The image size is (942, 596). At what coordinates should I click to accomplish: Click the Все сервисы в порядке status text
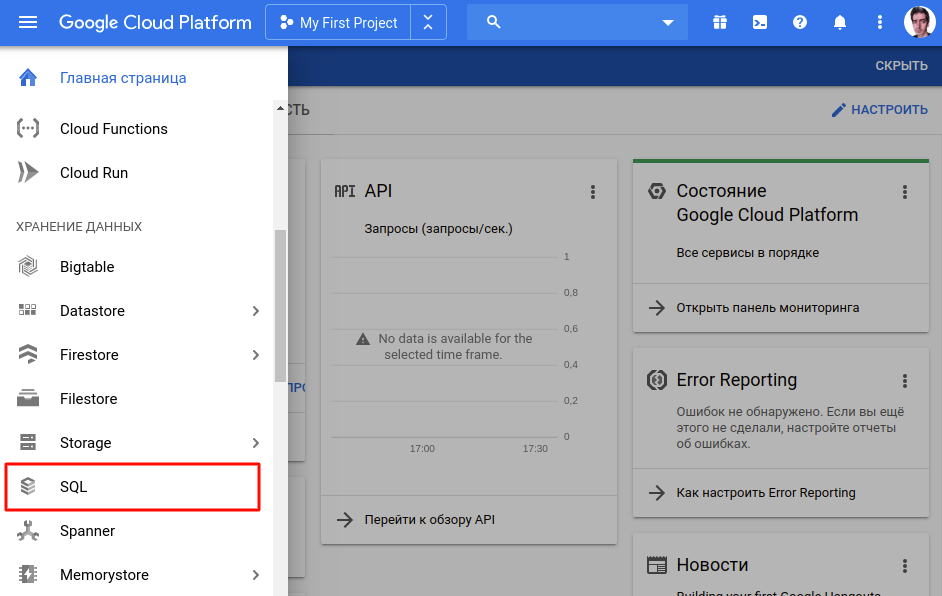[x=747, y=253]
